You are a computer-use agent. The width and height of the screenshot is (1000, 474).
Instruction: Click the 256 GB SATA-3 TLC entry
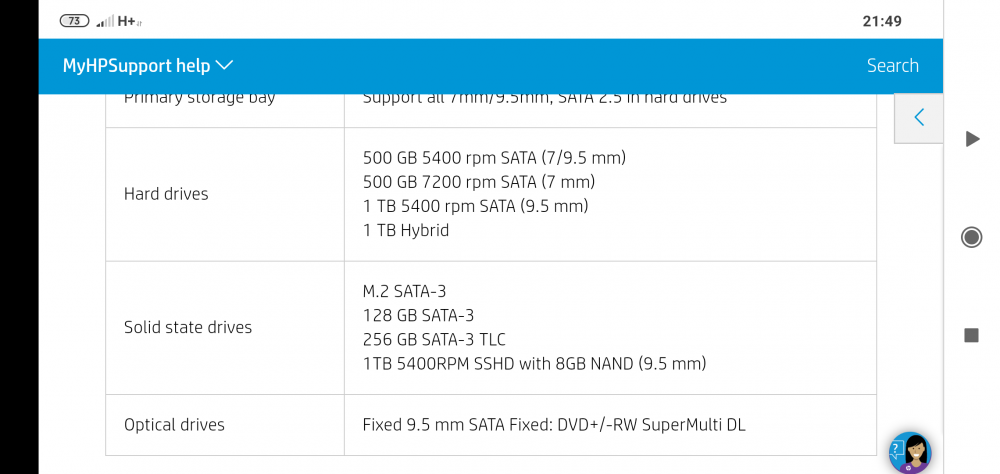tap(441, 339)
